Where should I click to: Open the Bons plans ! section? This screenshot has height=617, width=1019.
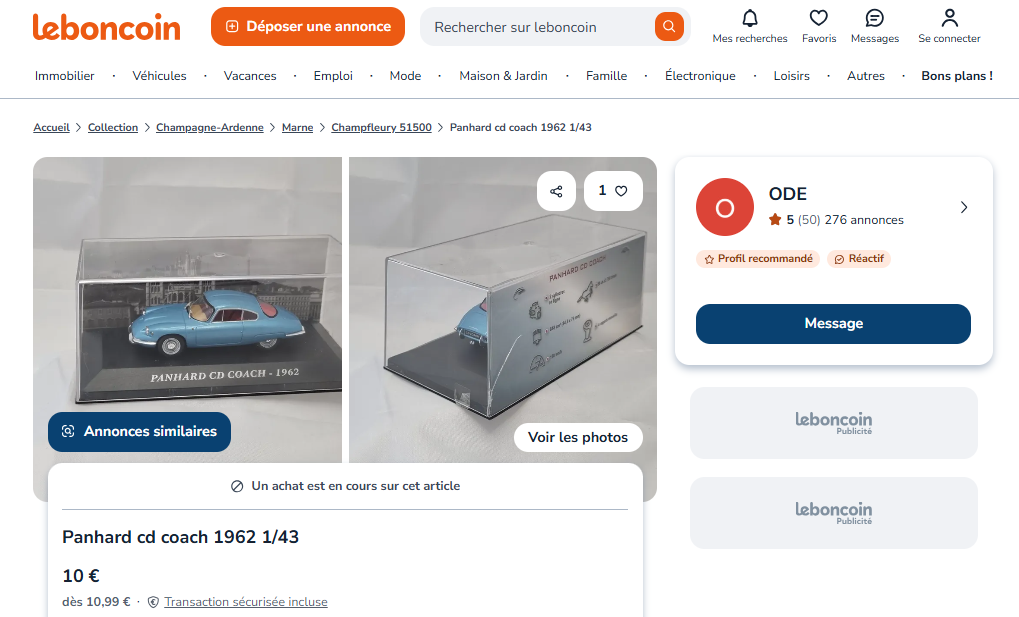click(x=957, y=76)
